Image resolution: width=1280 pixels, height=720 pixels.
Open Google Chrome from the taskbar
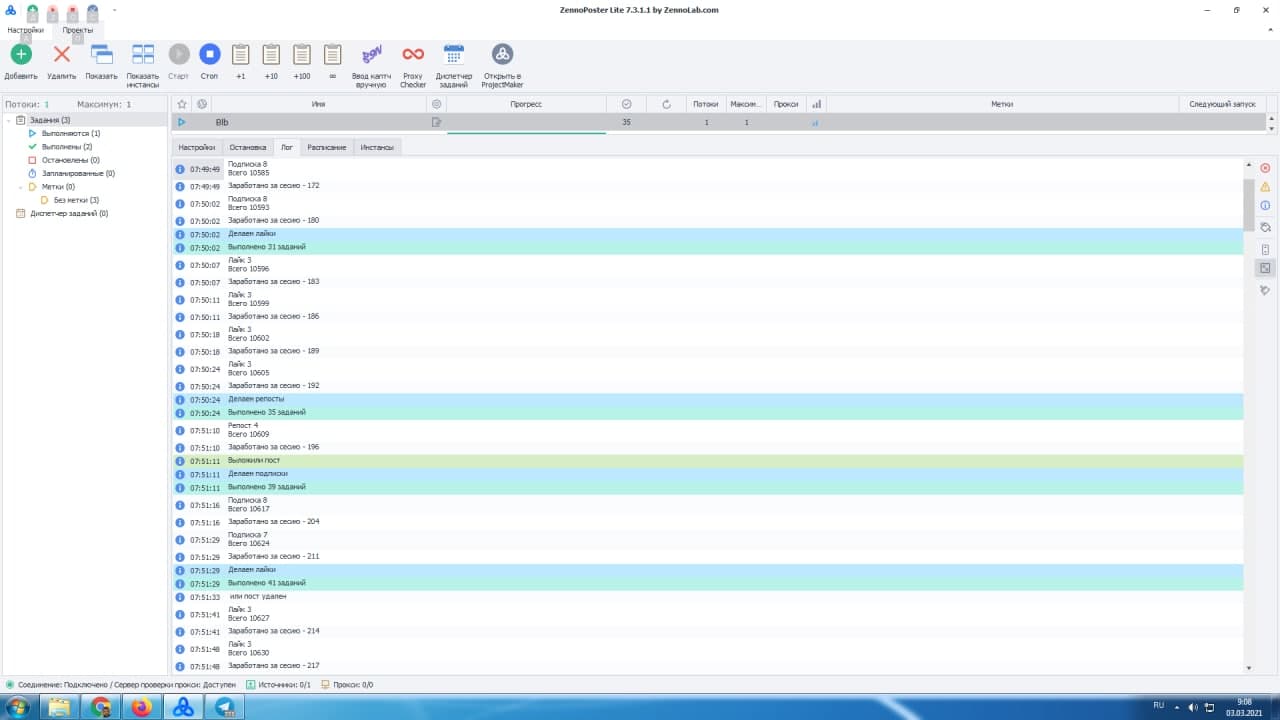(101, 707)
